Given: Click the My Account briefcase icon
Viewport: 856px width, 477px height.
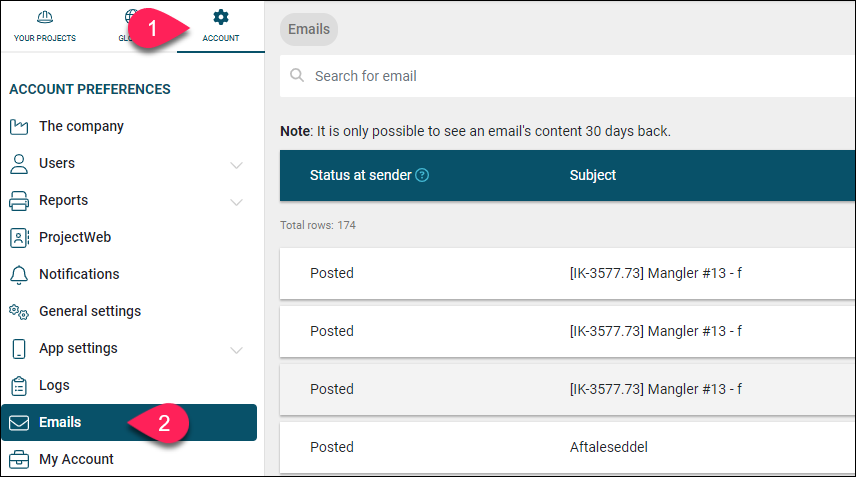Looking at the screenshot, I should point(19,460).
